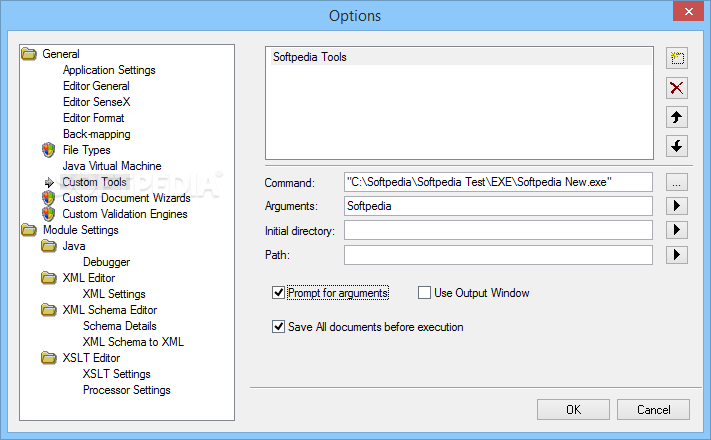Click the Module Settings folder icon

coord(29,230)
